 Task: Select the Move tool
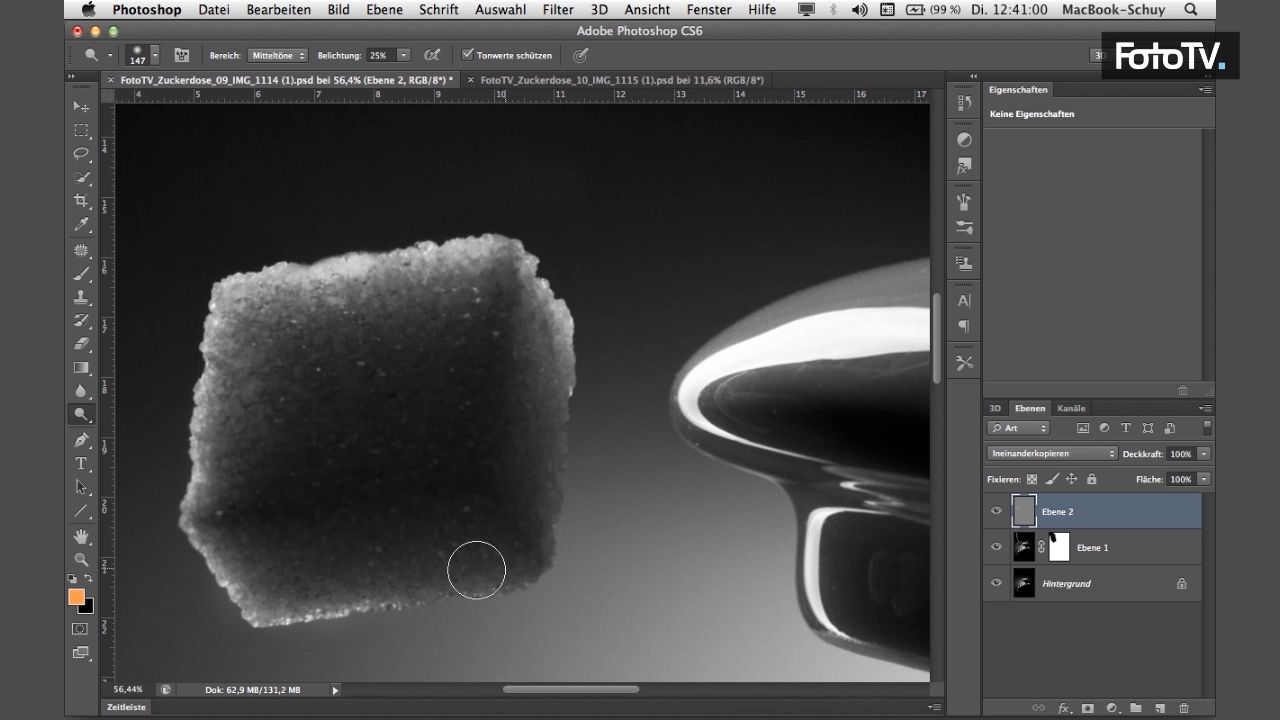pos(81,106)
